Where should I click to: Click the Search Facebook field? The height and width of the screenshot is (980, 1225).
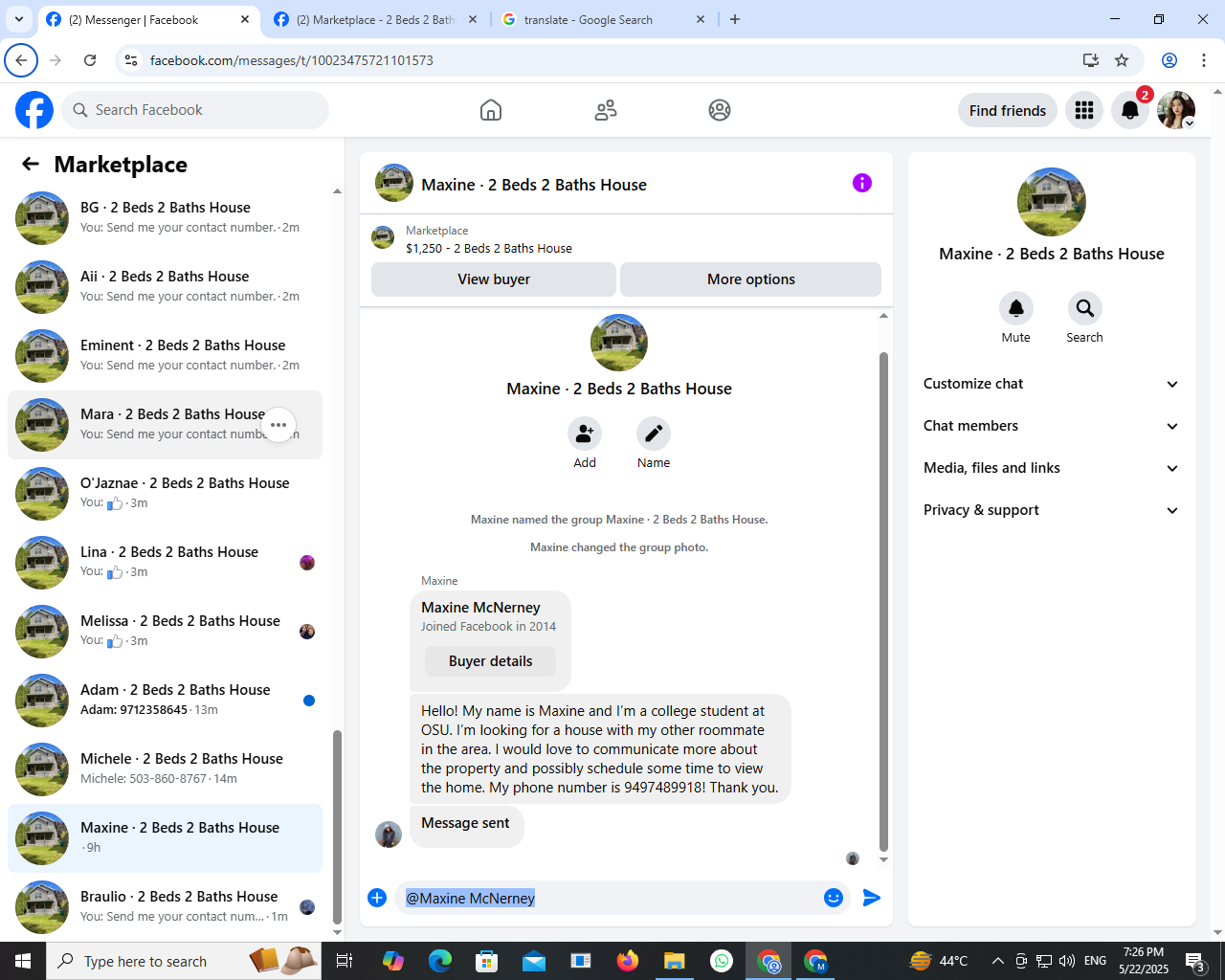[195, 110]
